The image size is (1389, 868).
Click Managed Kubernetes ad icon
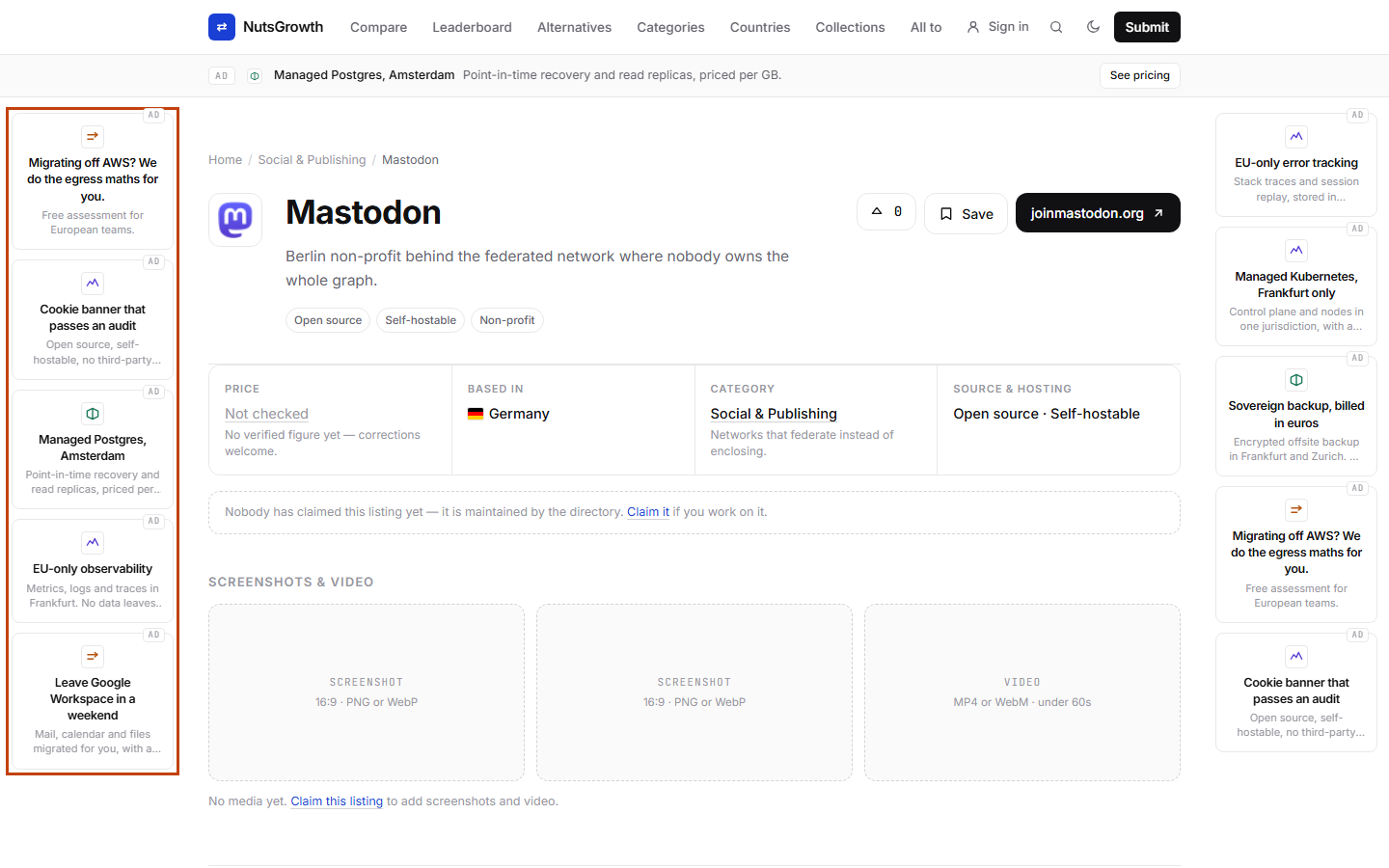[1296, 250]
